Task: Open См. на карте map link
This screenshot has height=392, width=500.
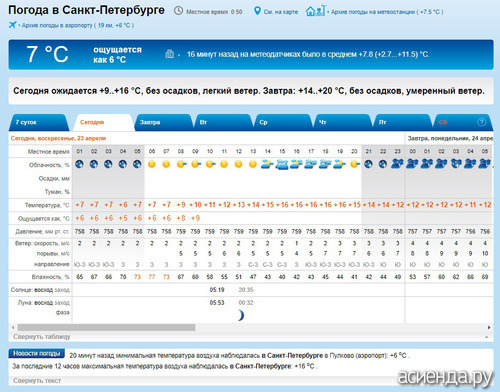Action: [281, 12]
